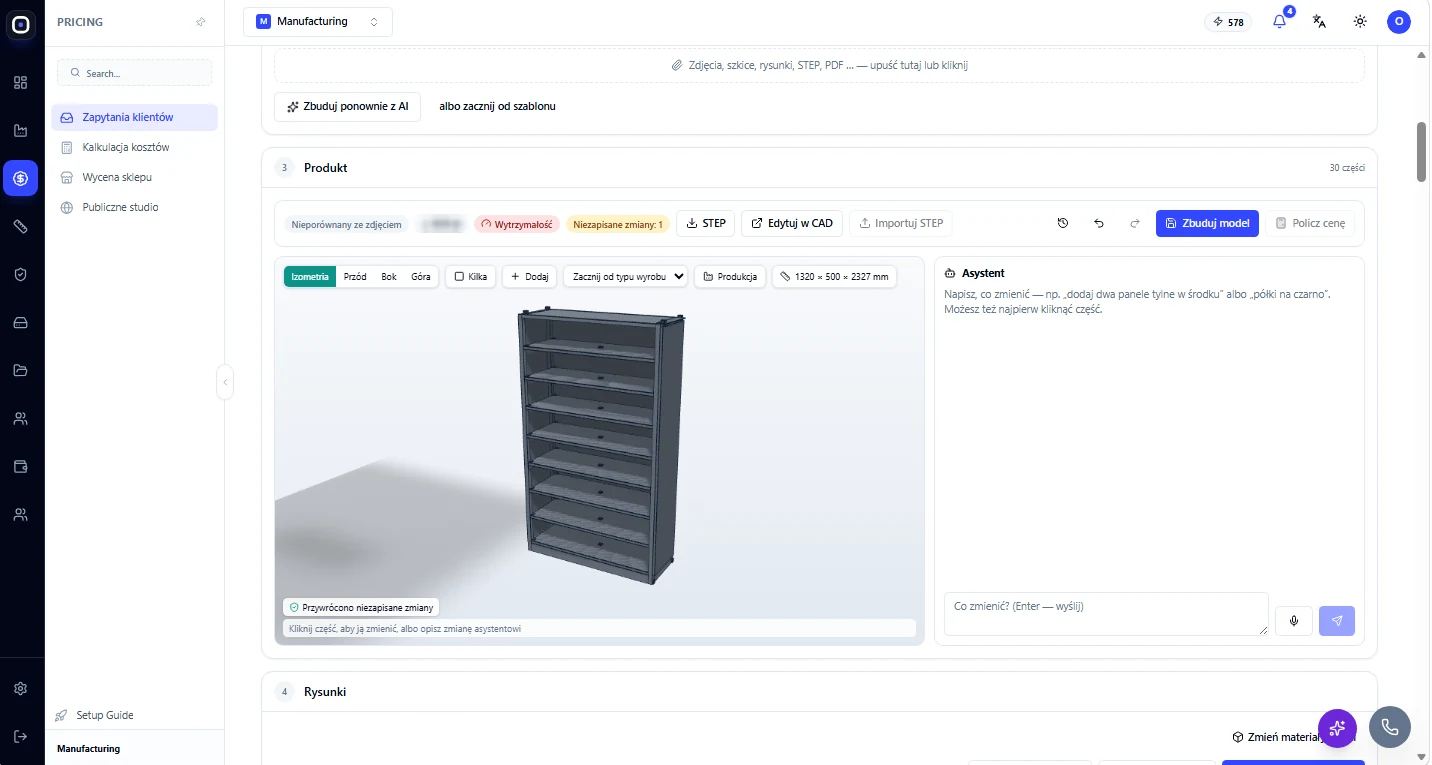Click the microphone voice input button
1432x765 pixels.
click(x=1294, y=621)
